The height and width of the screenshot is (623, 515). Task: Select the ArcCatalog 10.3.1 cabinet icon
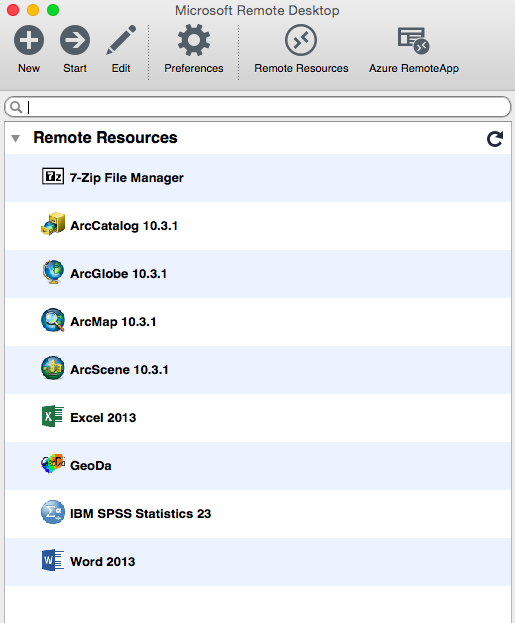[53, 224]
